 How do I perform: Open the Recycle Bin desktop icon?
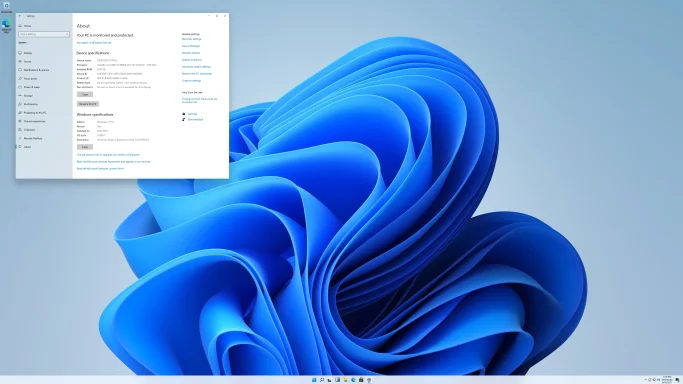tap(6, 7)
